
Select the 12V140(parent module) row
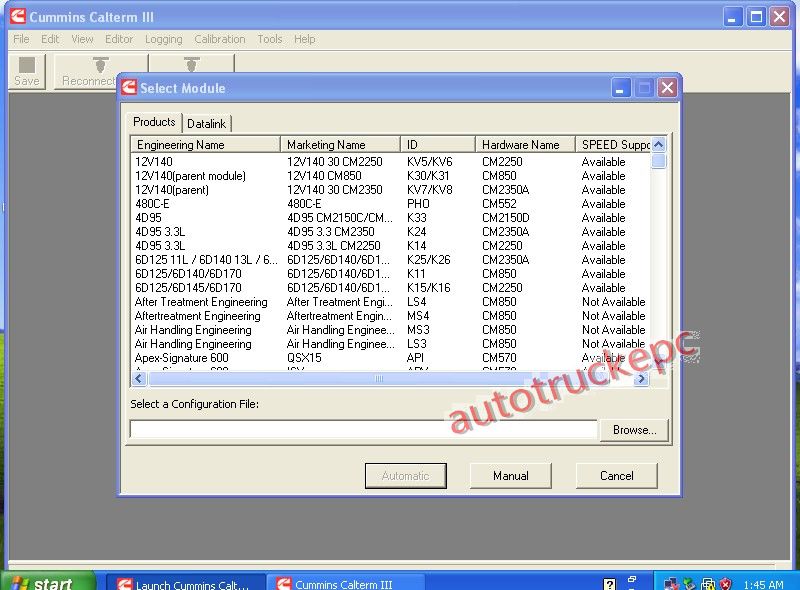coord(390,176)
